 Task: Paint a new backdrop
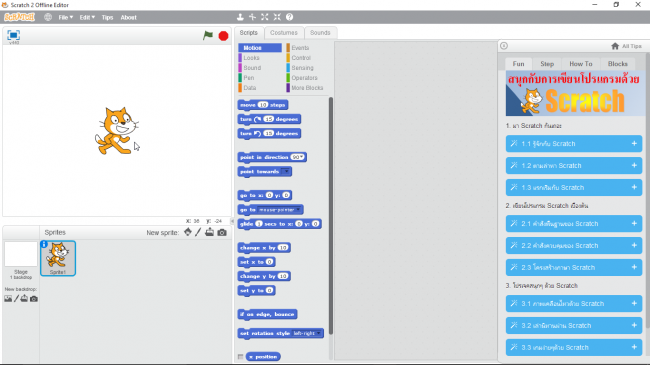tap(17, 299)
